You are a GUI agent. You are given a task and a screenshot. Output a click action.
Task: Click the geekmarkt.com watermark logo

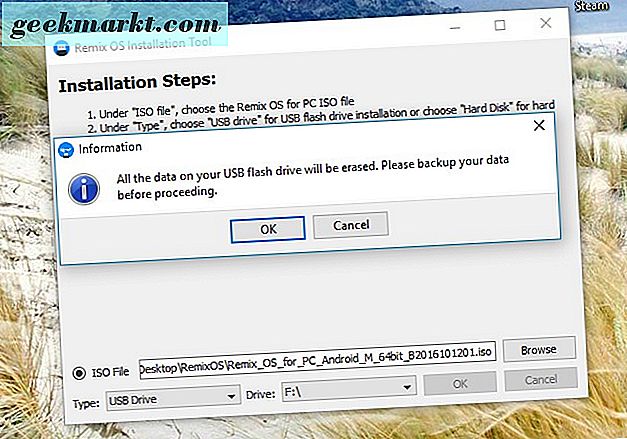(115, 24)
